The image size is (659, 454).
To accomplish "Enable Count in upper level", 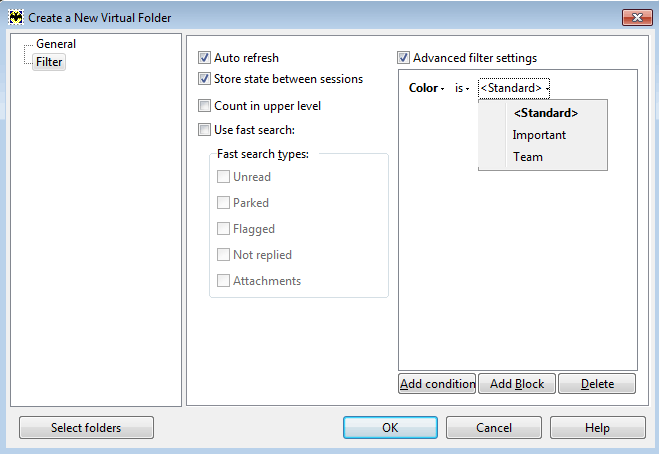I will [204, 106].
